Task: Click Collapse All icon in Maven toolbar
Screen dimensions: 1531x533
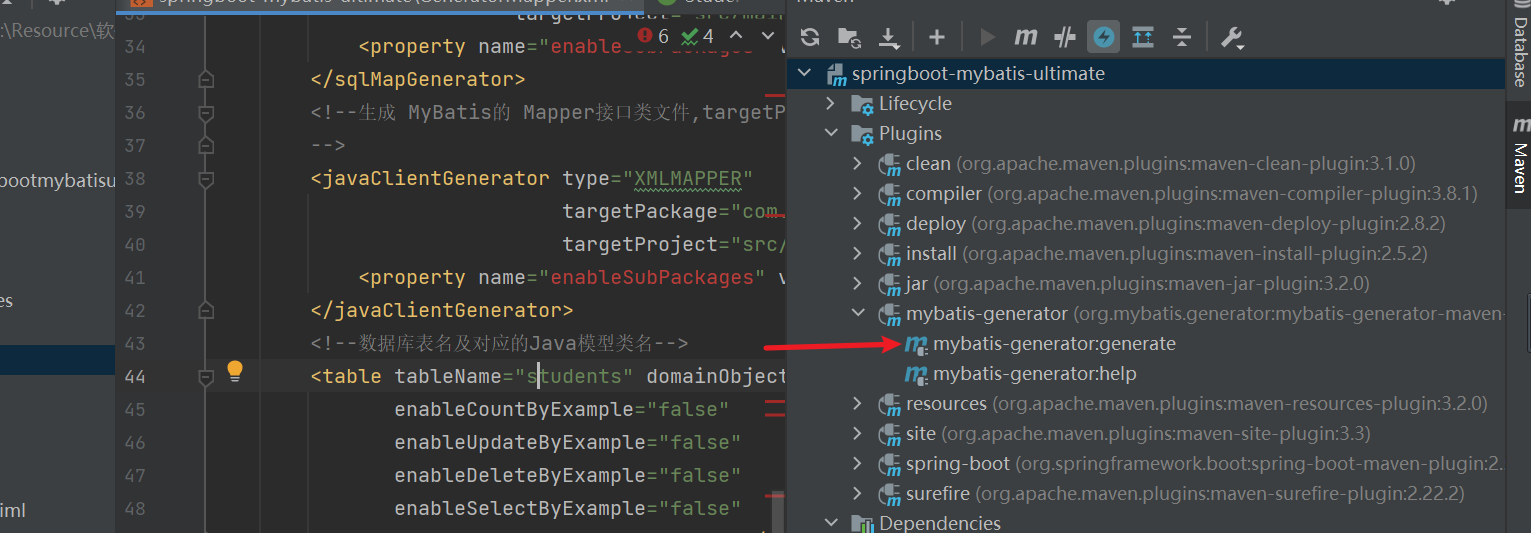Action: (x=1182, y=37)
